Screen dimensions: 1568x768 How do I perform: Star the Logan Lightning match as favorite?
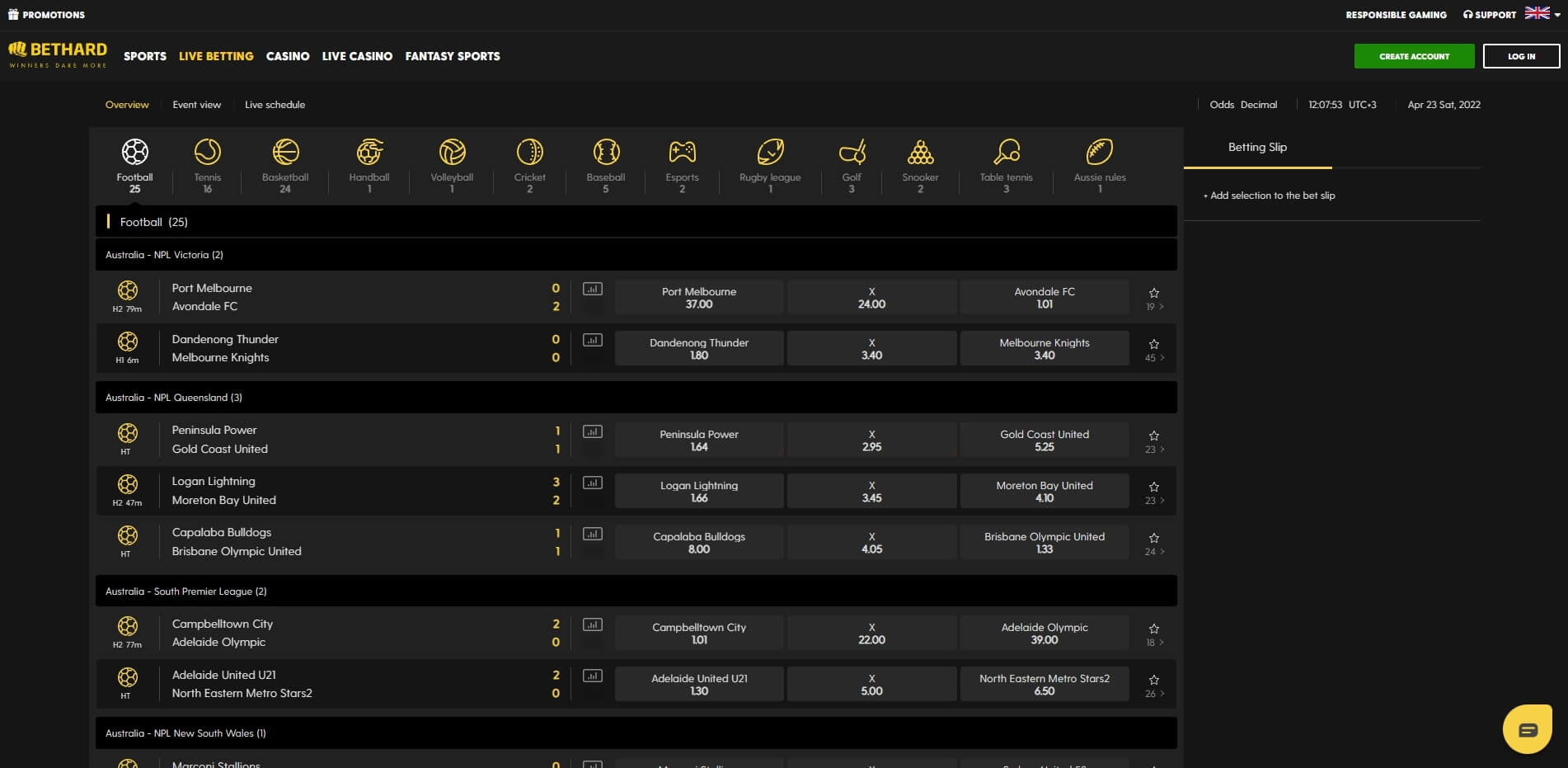click(x=1153, y=486)
